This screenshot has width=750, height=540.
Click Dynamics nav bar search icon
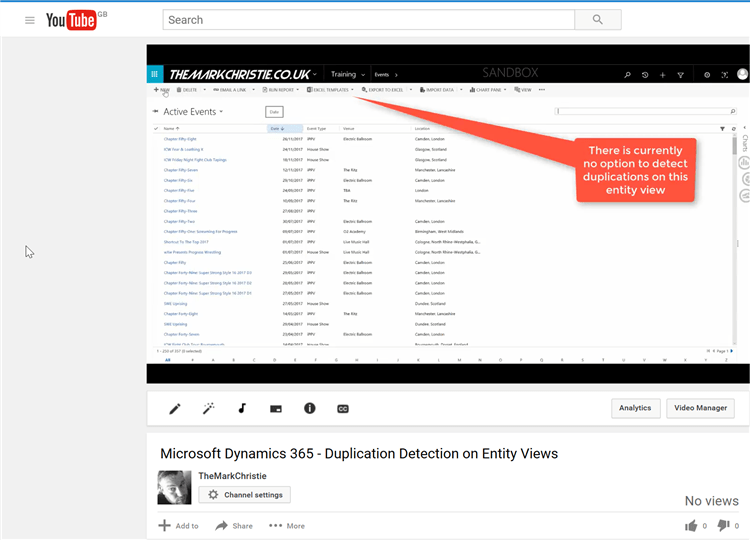click(x=627, y=75)
